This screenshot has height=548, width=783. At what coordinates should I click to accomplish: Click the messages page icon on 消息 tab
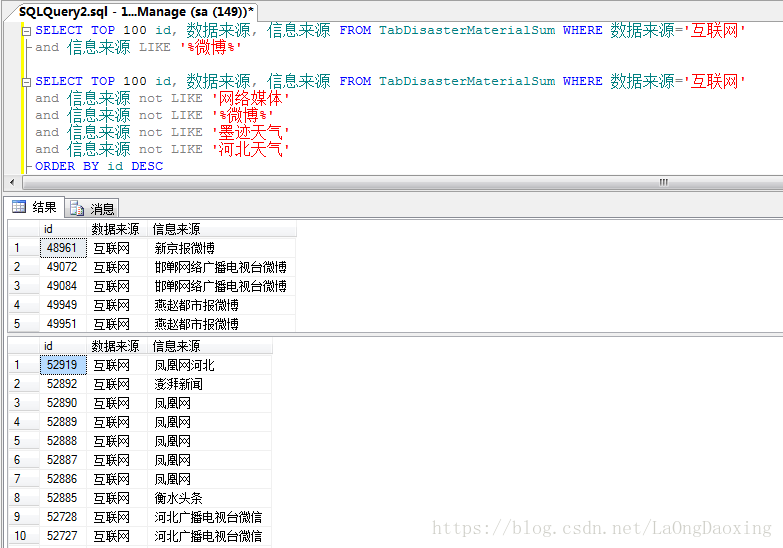coord(76,208)
